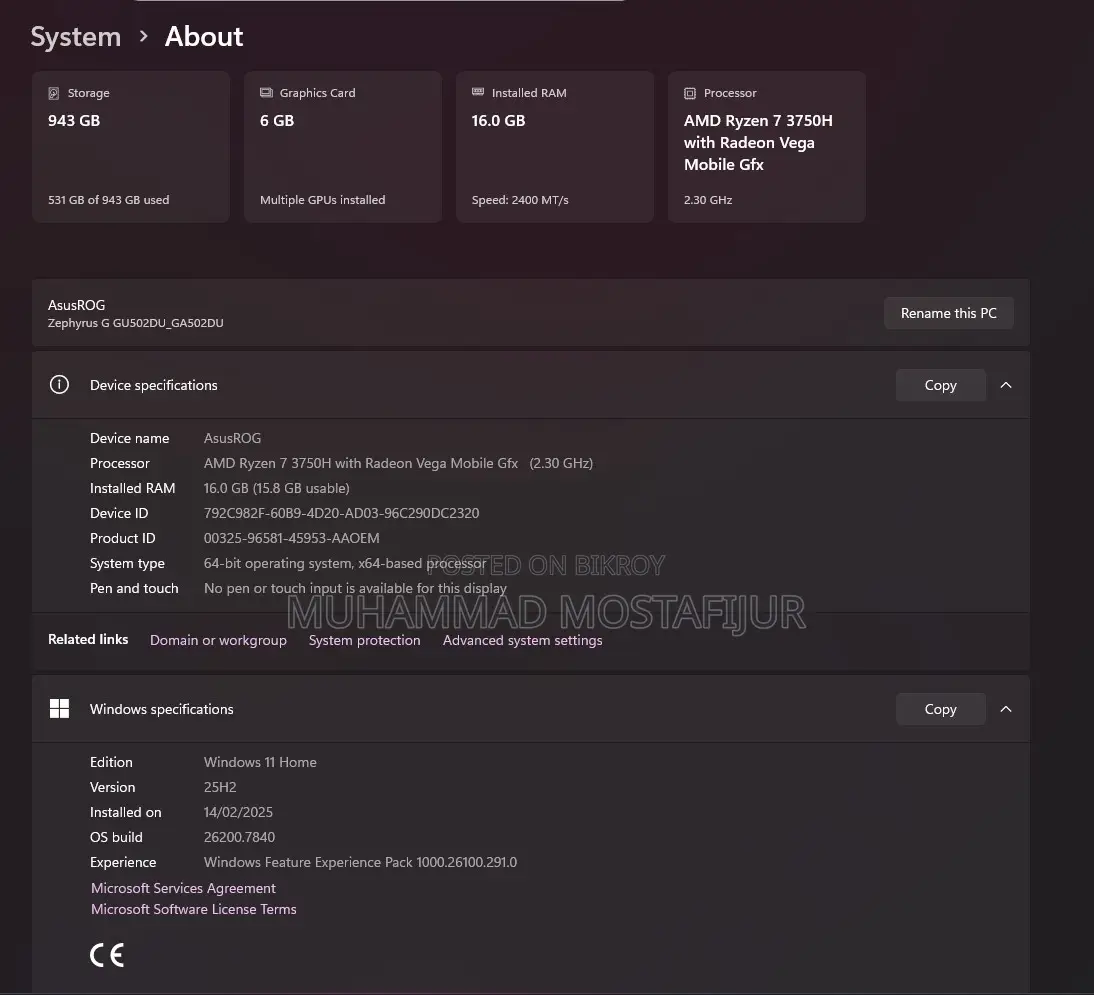Click the 'Windows 11 Home' edition value

tap(260, 762)
